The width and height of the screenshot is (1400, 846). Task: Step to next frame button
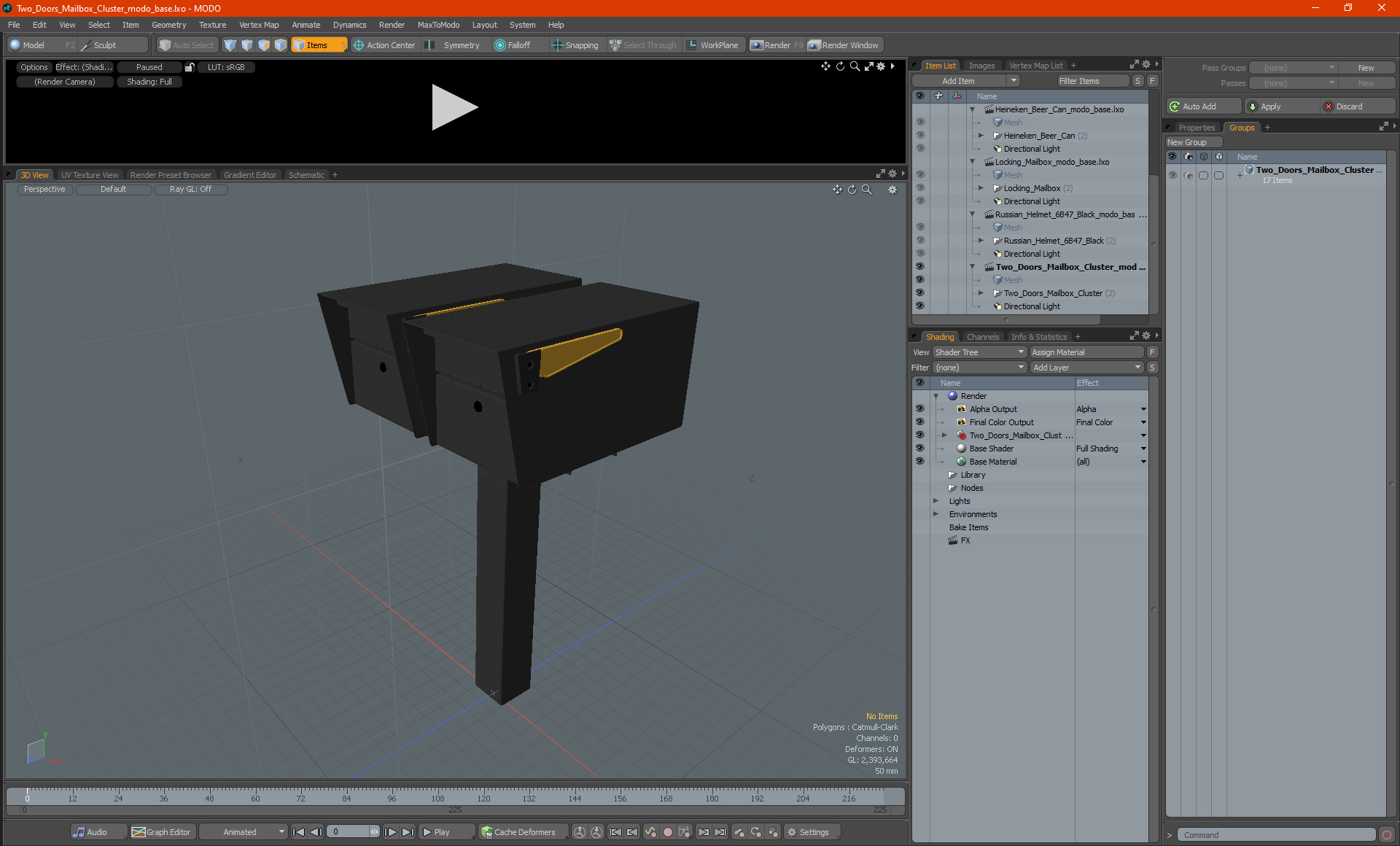(x=391, y=832)
